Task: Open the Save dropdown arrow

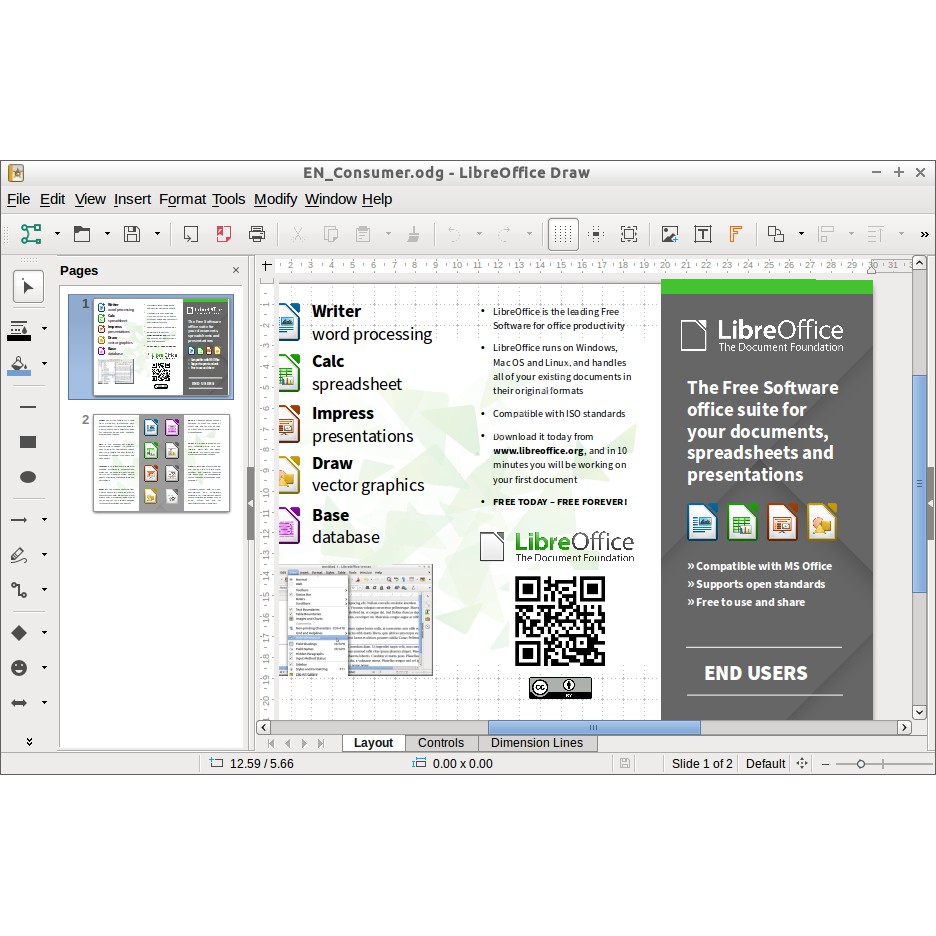Action: (156, 234)
